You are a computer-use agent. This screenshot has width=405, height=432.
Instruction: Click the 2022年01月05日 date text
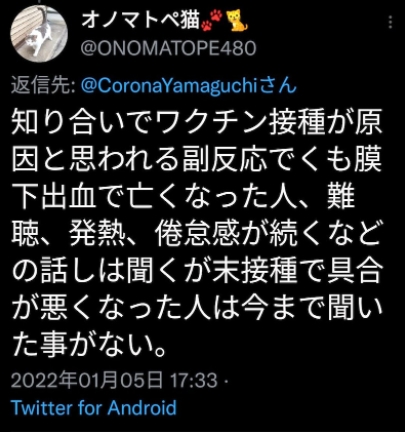pyautogui.click(x=87, y=380)
